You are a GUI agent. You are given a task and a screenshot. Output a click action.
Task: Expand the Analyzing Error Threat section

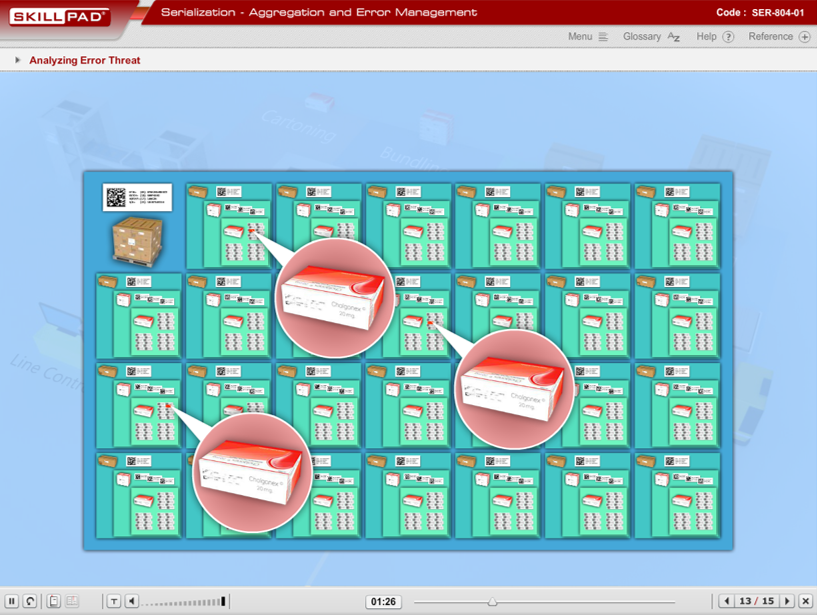(x=18, y=60)
